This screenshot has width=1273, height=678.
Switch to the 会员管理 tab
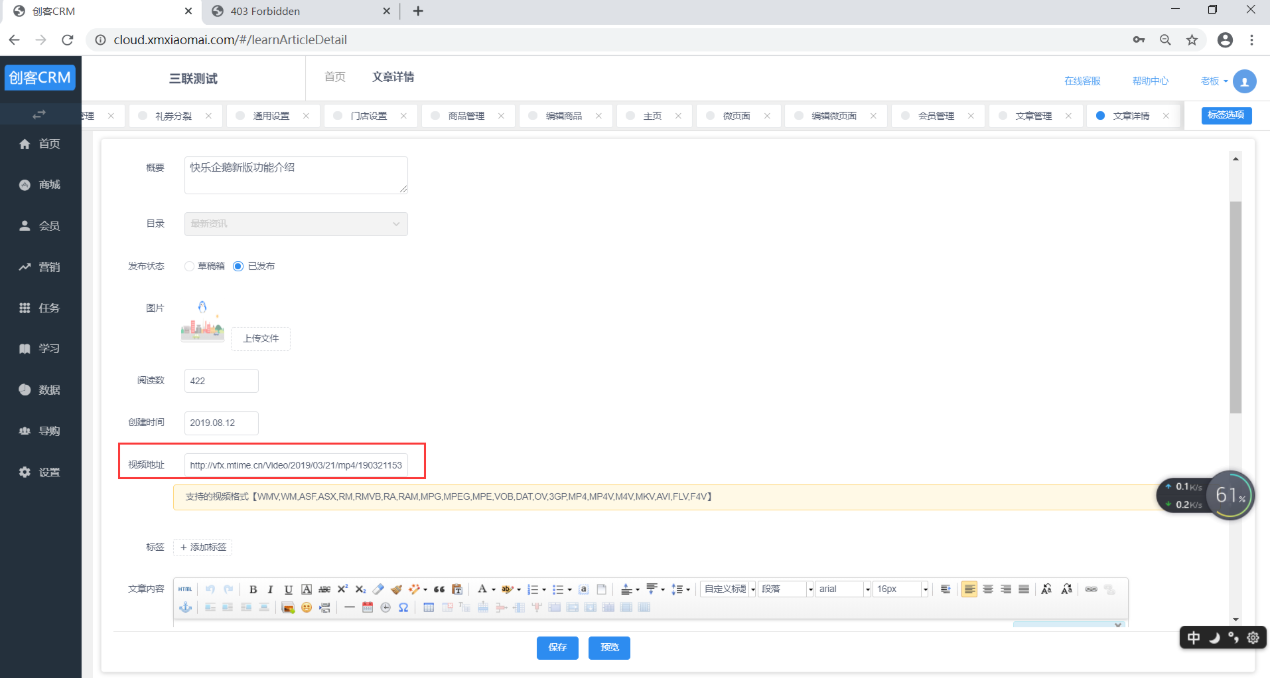[936, 116]
